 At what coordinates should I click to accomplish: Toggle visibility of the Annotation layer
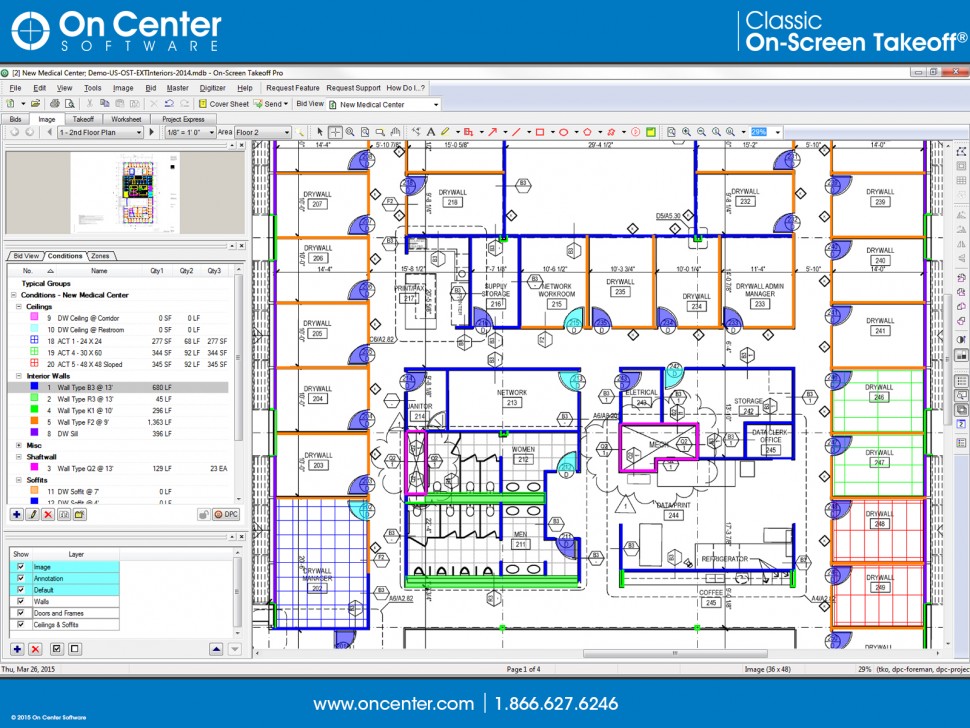tap(21, 578)
